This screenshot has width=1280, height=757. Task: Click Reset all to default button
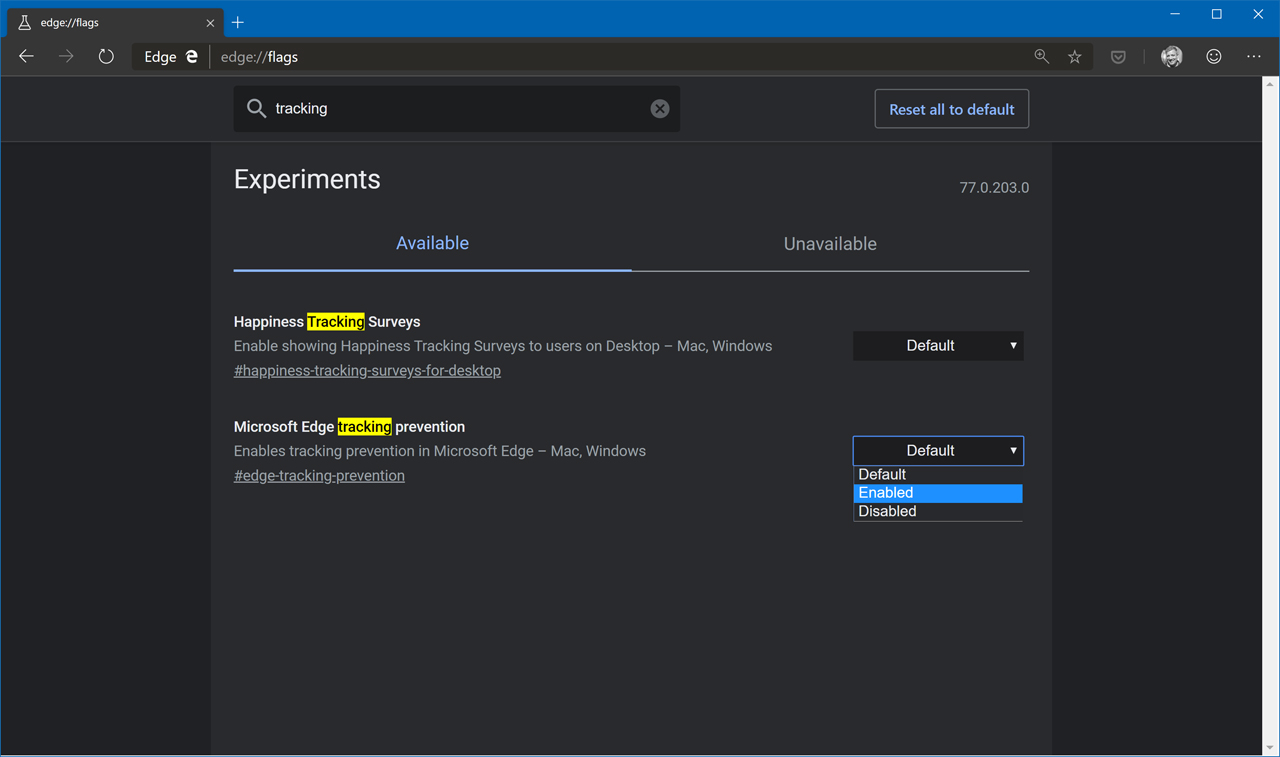click(951, 109)
